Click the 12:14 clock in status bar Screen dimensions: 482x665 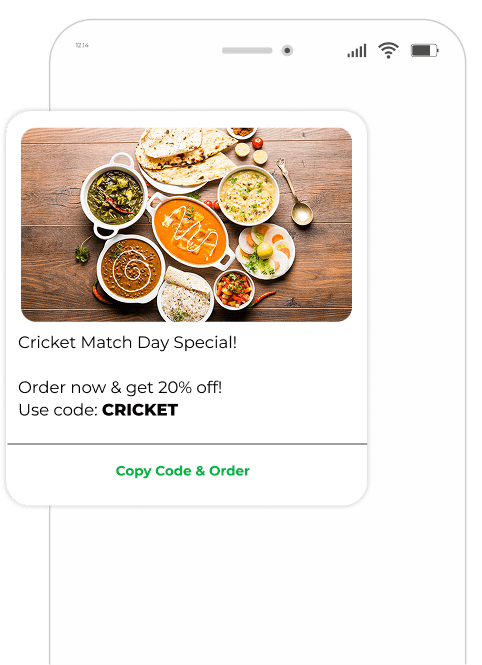[82, 45]
